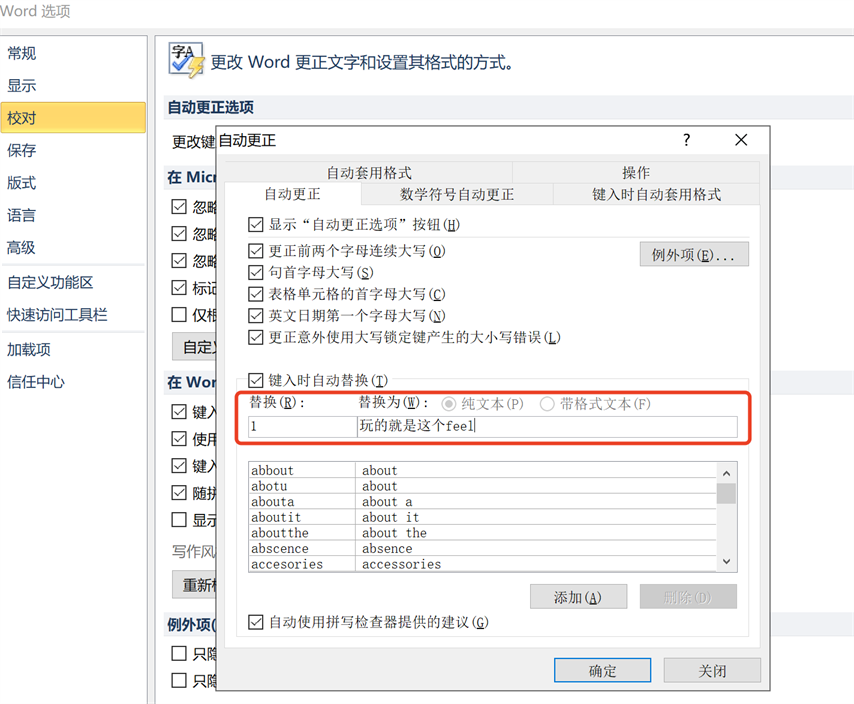Click the proofing icon beside the heading
854x704 pixels.
tap(186, 60)
